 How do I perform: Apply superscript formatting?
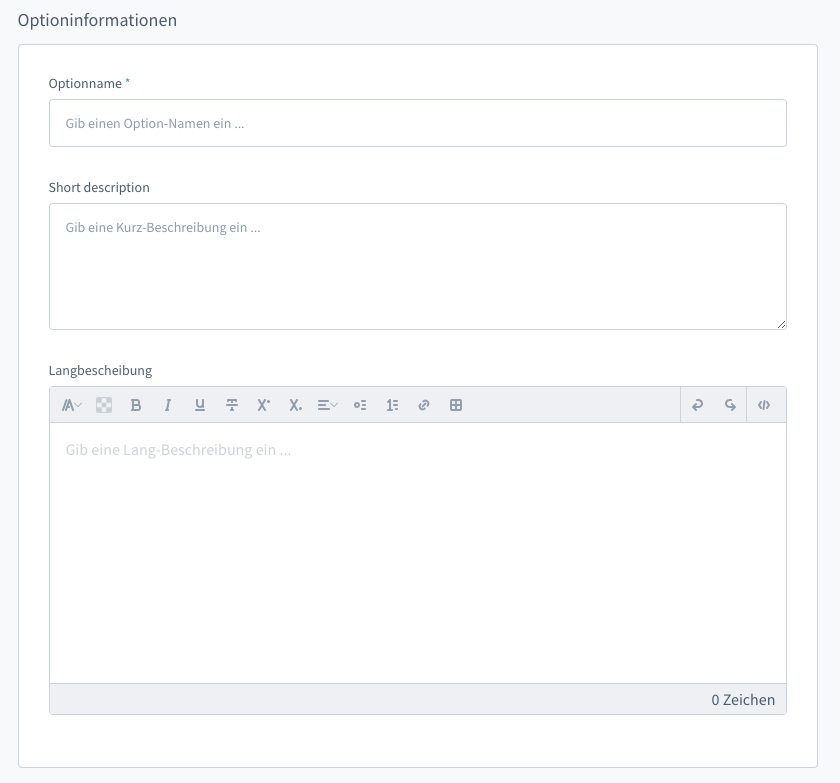264,405
